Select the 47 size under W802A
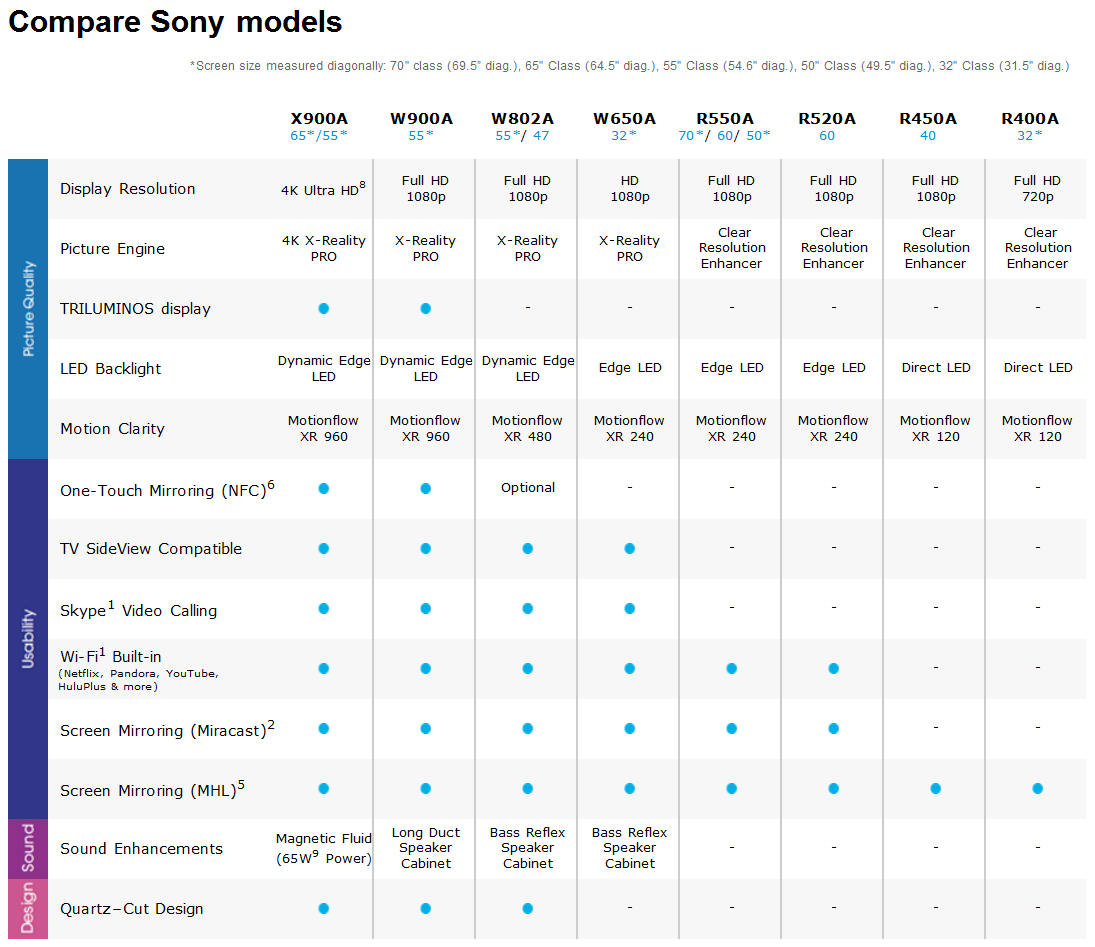 pos(541,135)
